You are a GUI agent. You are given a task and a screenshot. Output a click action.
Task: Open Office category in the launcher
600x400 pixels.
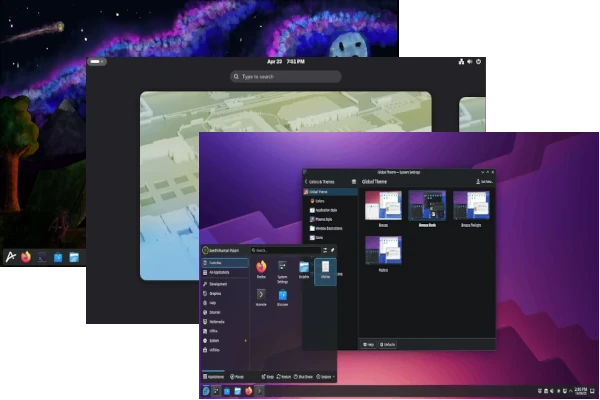(x=225, y=331)
